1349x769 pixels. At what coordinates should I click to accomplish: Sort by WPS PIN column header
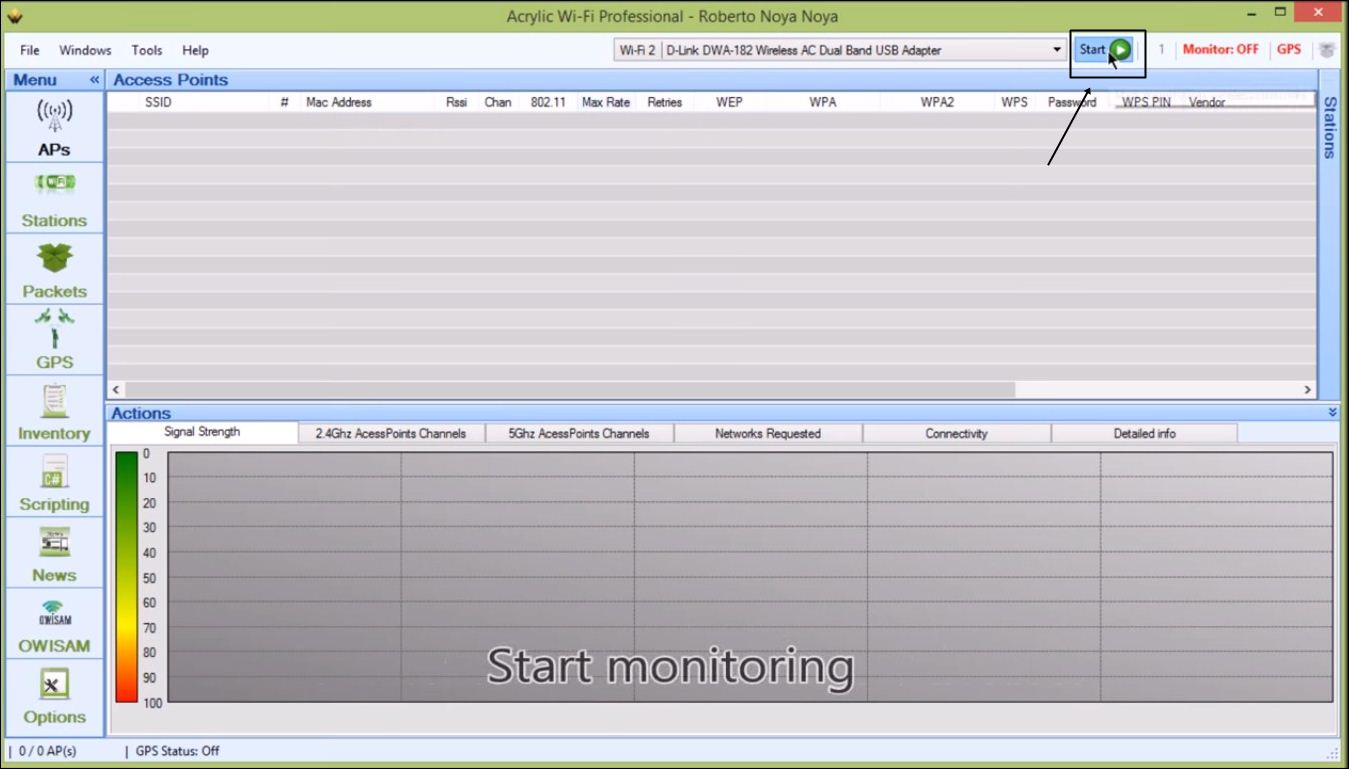pyautogui.click(x=1146, y=102)
